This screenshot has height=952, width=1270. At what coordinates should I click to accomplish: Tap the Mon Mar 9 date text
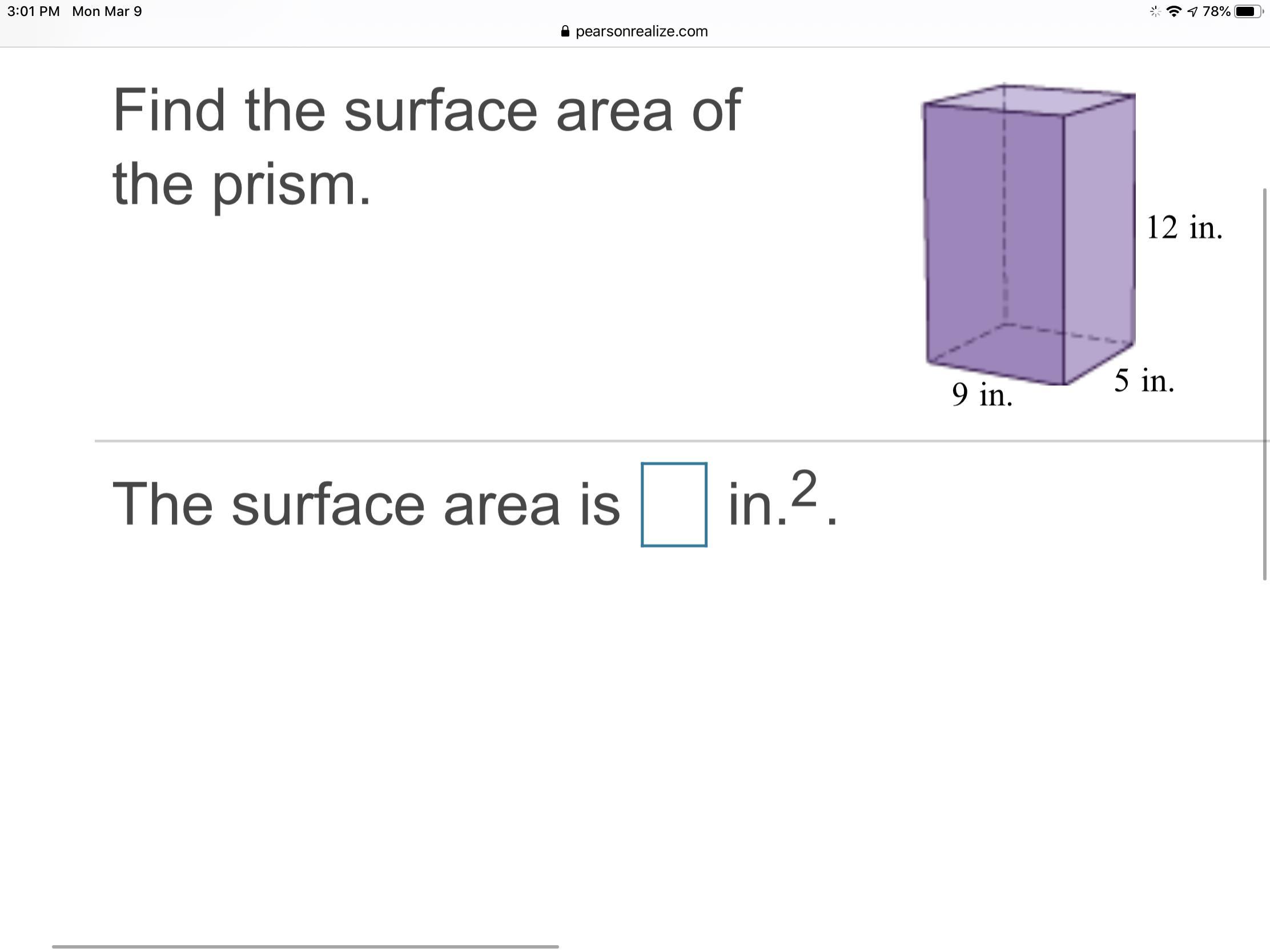(x=107, y=11)
